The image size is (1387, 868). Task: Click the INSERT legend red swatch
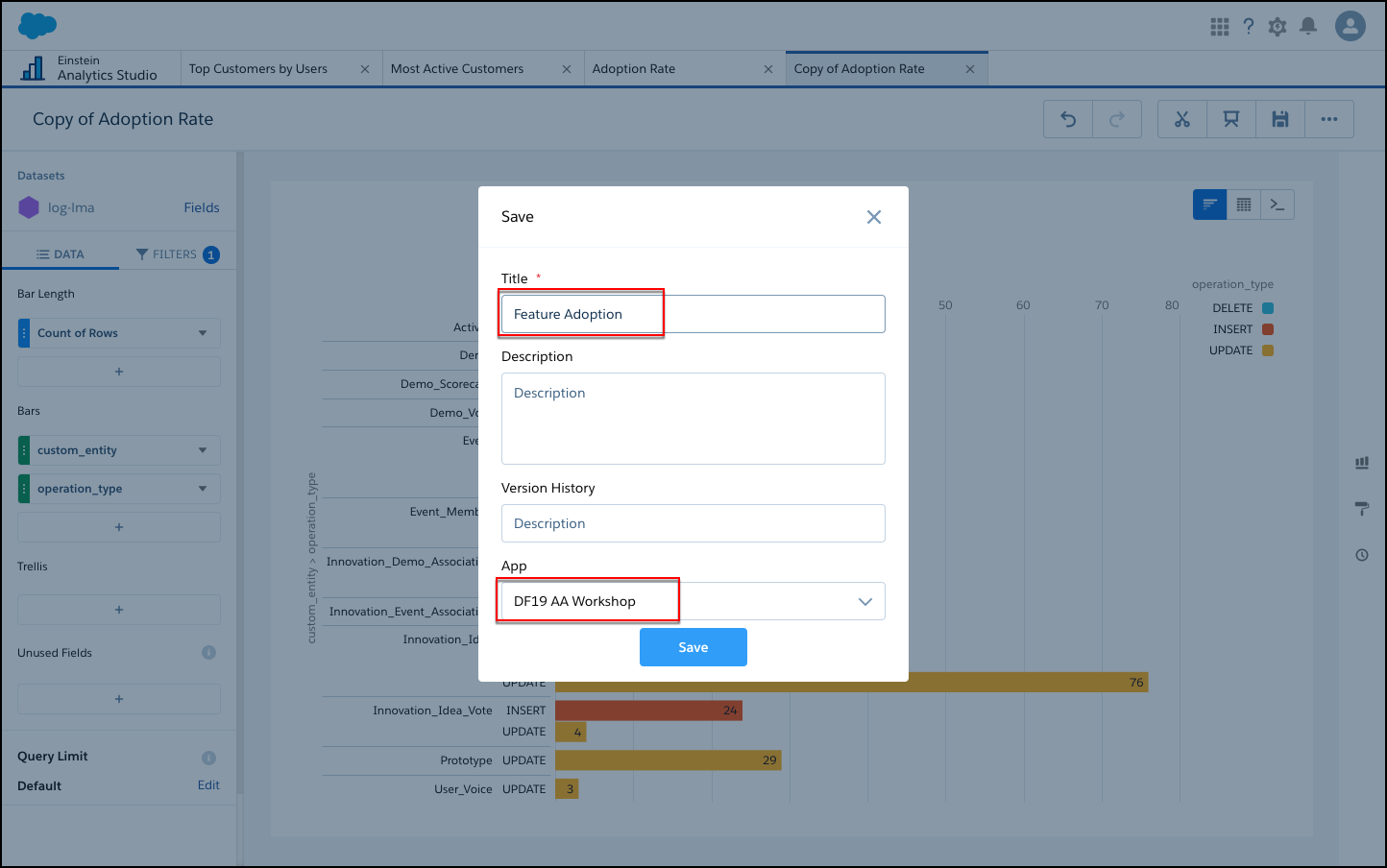point(1268,329)
